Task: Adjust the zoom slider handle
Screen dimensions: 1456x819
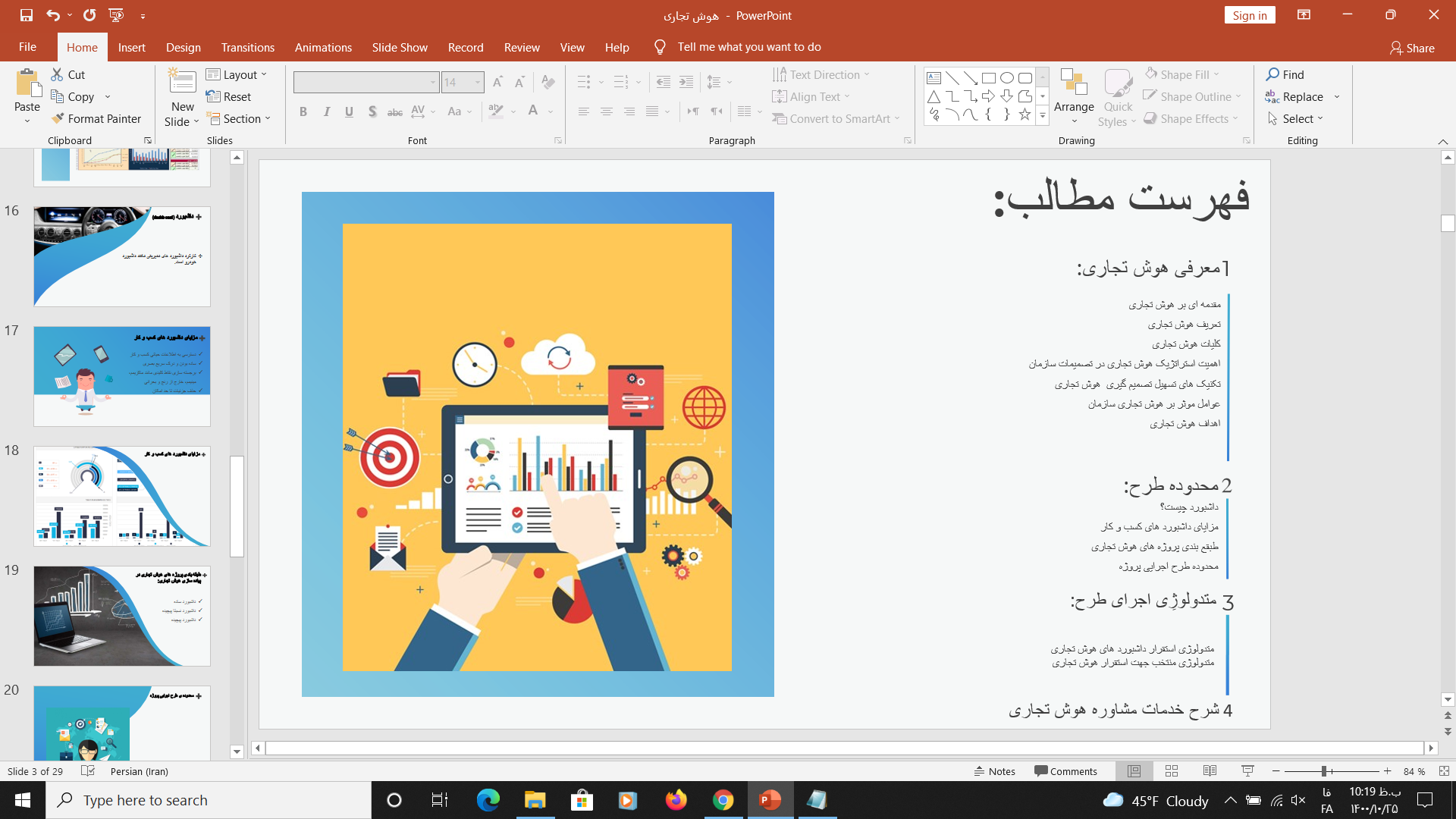Action: [x=1324, y=771]
